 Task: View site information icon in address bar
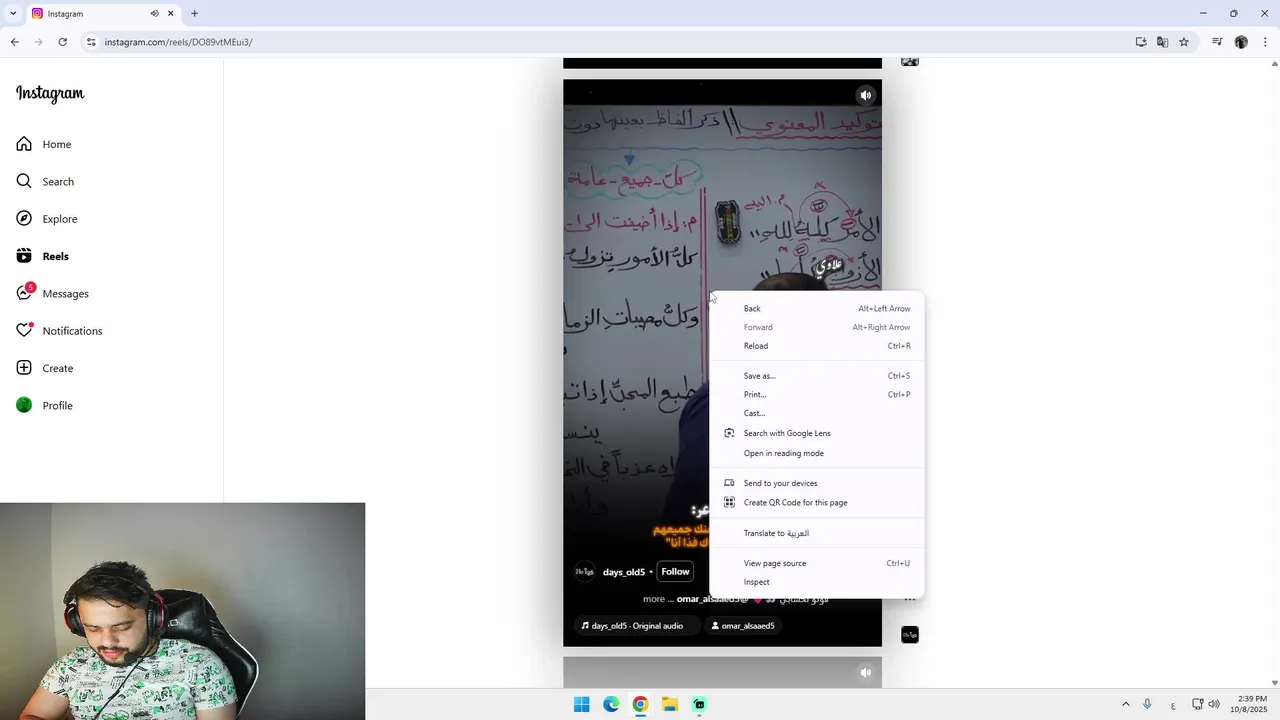(x=91, y=42)
